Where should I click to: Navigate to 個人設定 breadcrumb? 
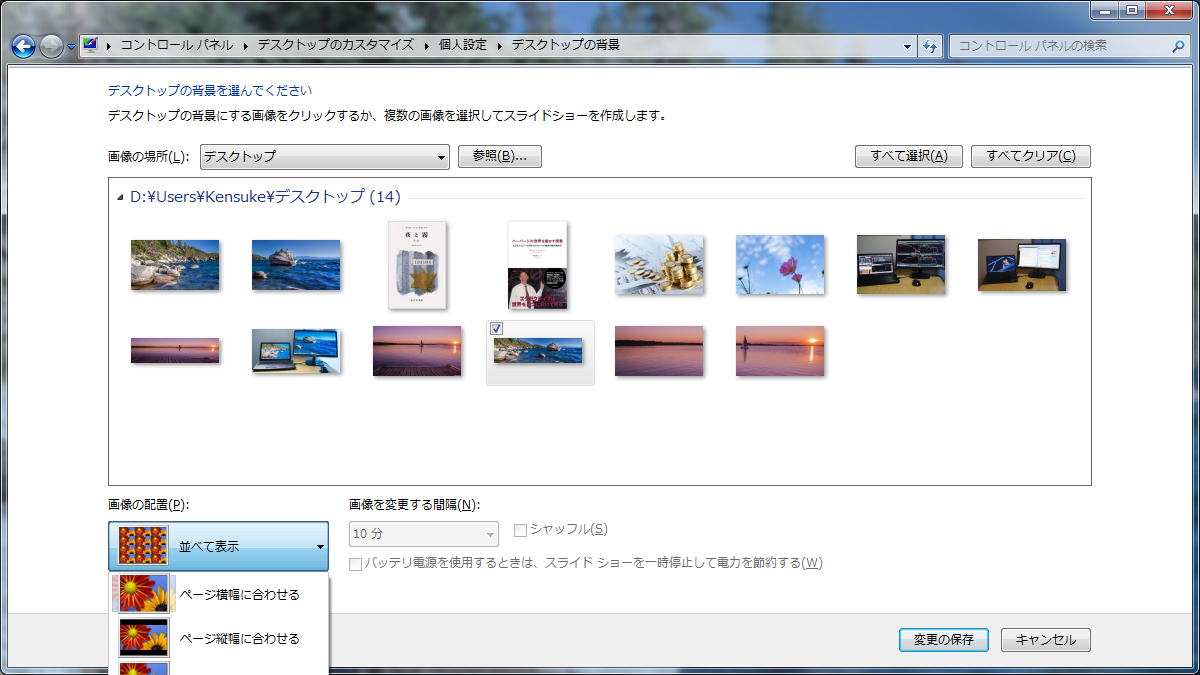[x=462, y=45]
